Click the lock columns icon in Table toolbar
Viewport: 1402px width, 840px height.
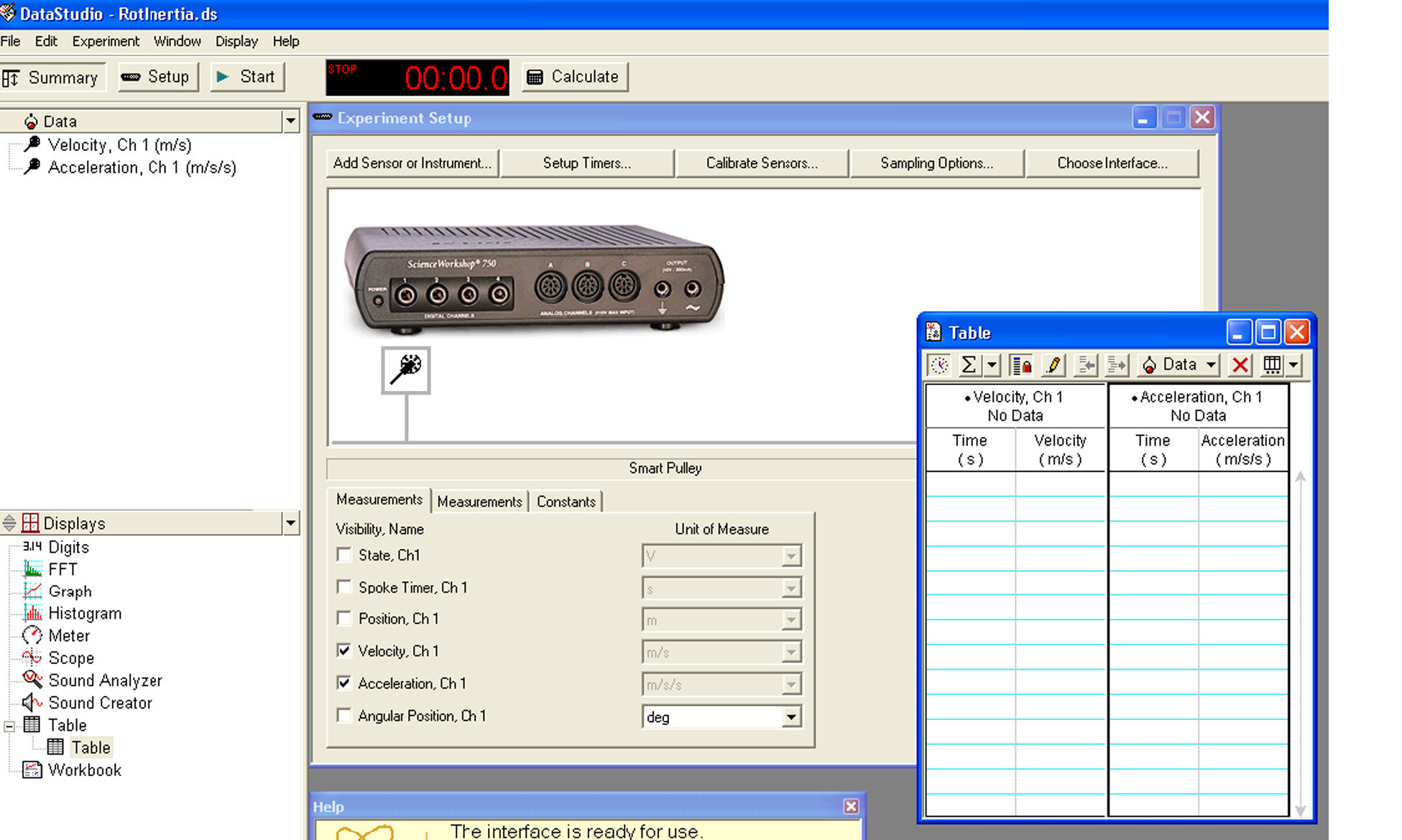coord(1021,365)
